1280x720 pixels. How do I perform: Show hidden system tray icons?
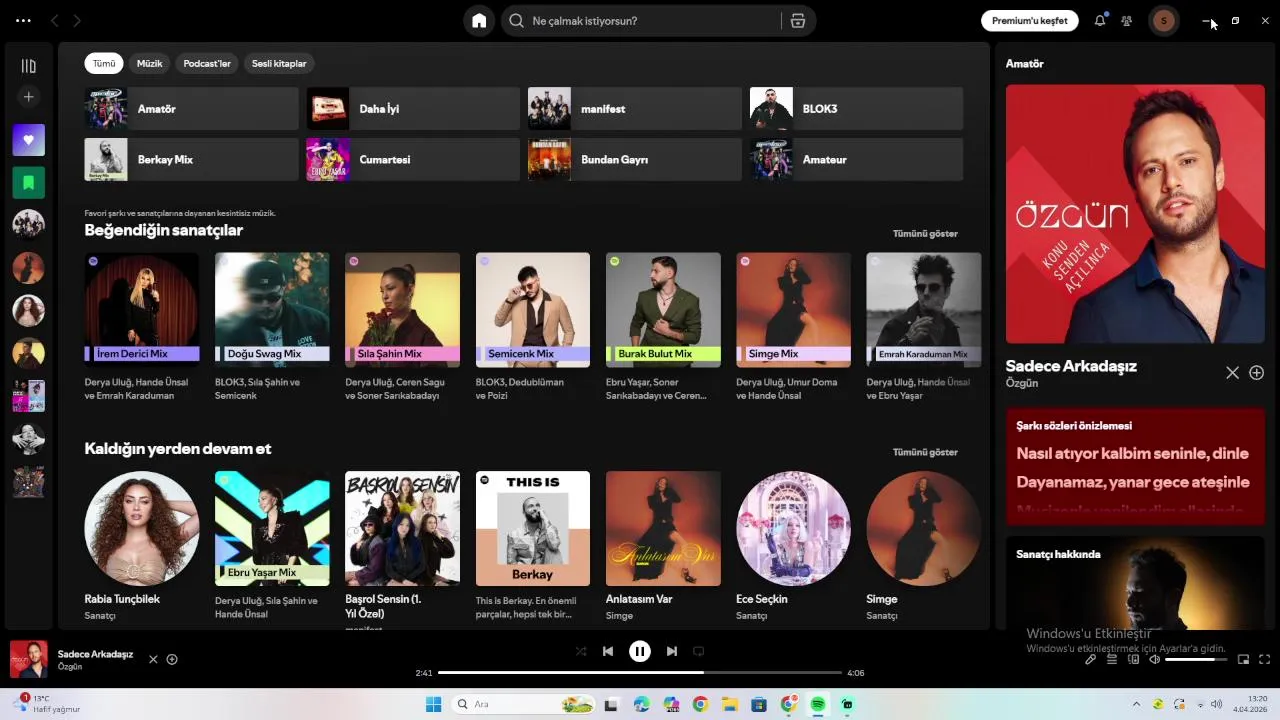[x=1136, y=704]
